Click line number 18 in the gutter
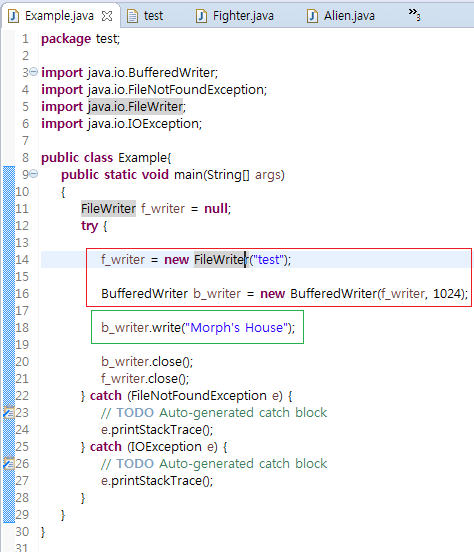 coord(22,327)
